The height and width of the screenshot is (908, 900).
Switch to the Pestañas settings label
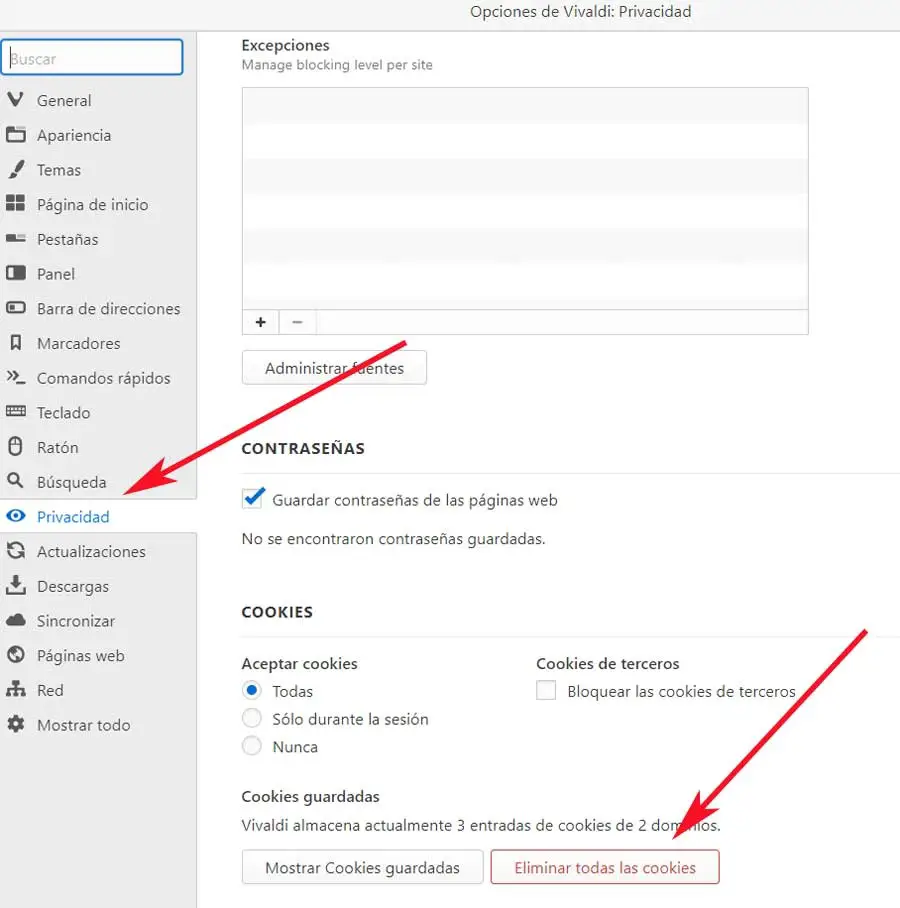pyautogui.click(x=68, y=240)
